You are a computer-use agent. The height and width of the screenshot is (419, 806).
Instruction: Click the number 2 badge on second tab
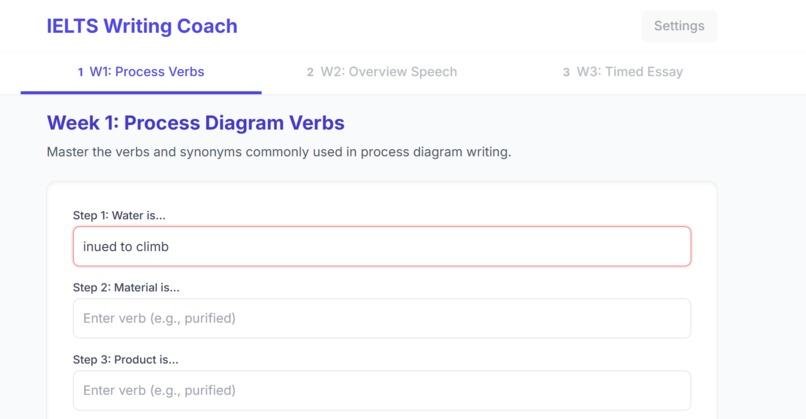310,72
